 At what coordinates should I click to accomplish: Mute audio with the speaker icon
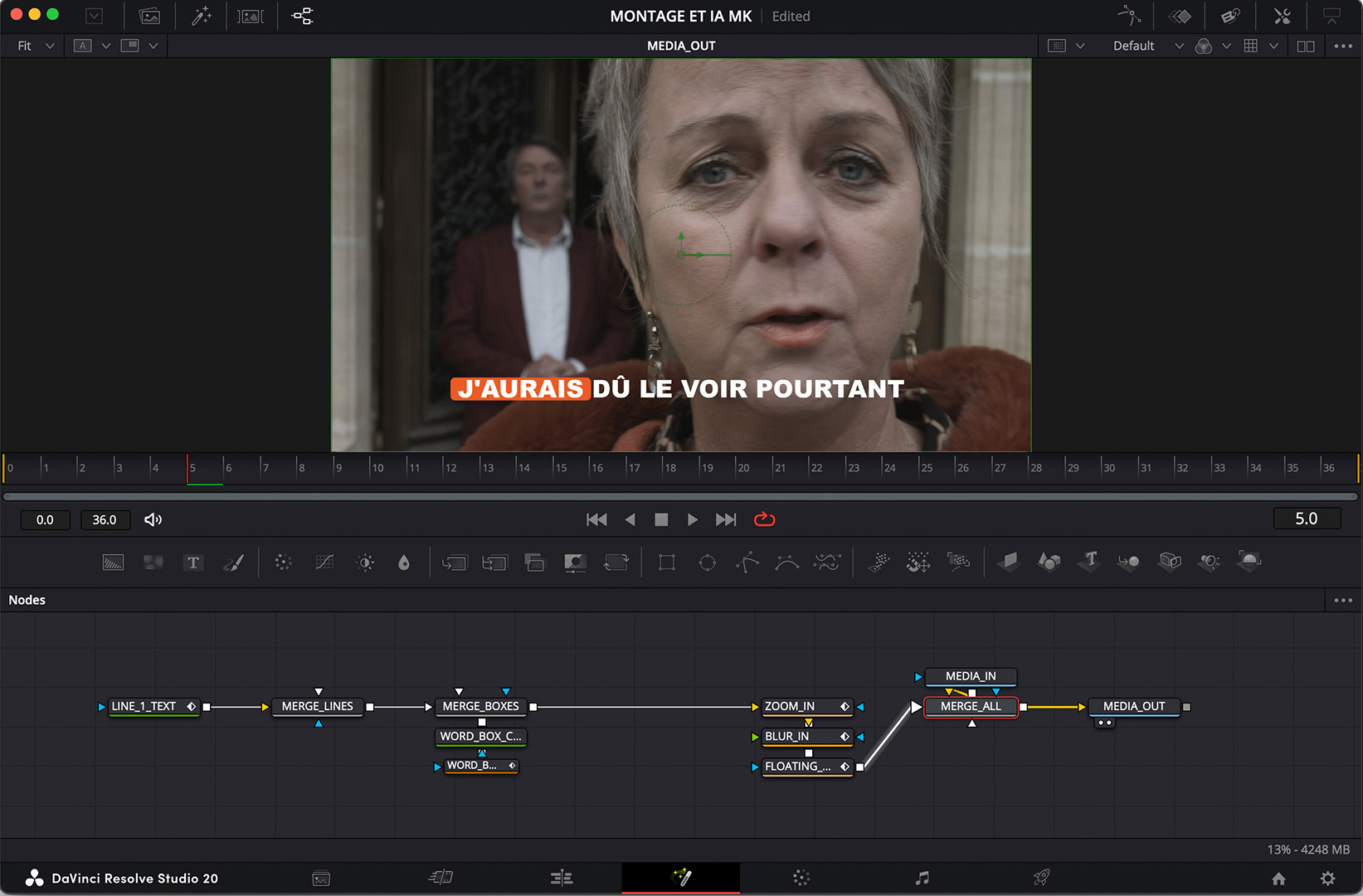tap(153, 519)
